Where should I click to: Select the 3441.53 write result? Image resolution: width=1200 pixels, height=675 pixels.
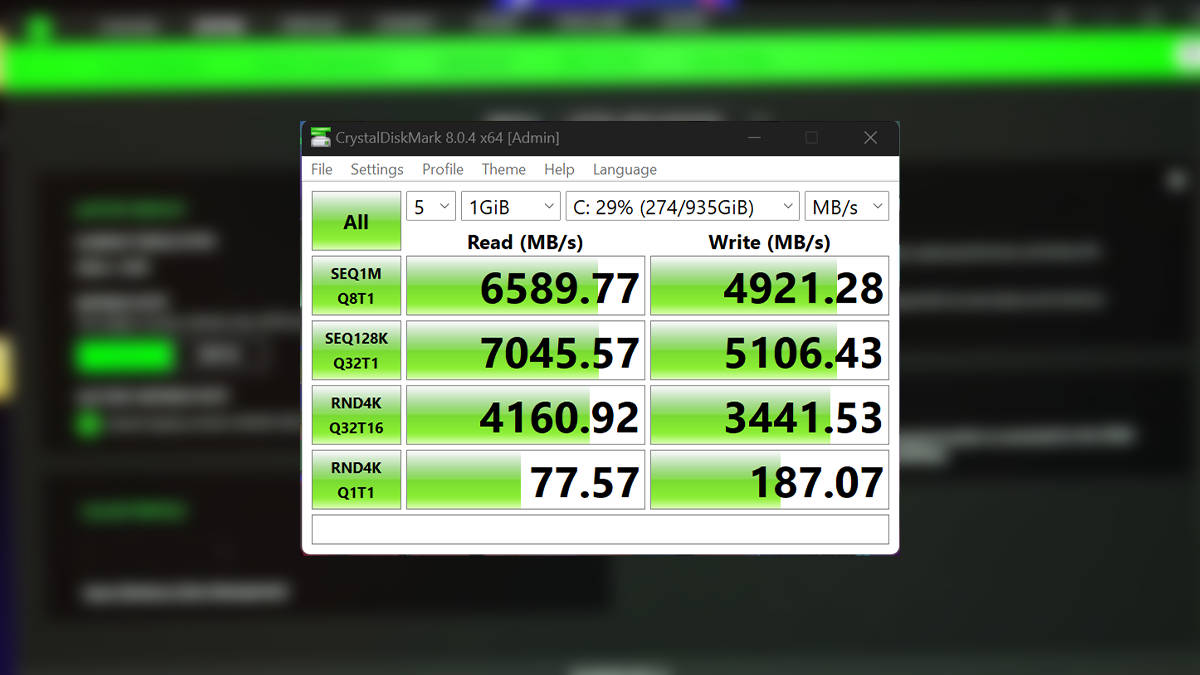tap(769, 416)
